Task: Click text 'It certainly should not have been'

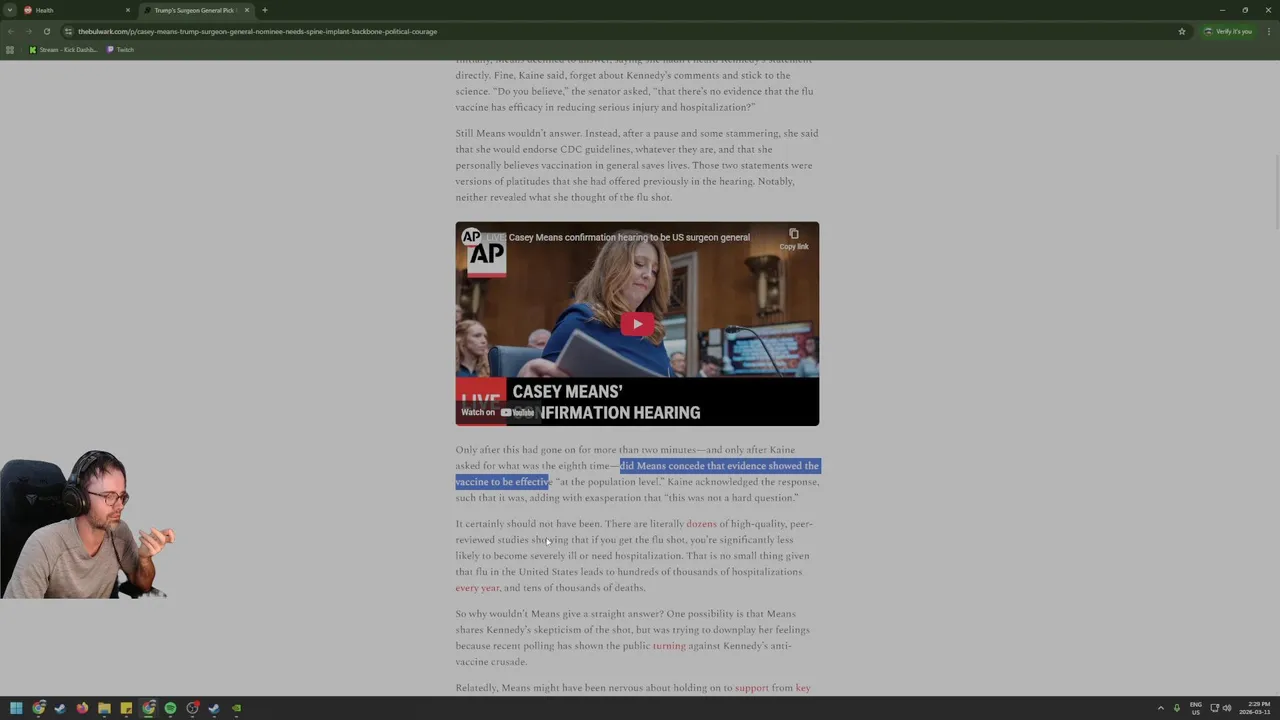Action: pyautogui.click(x=528, y=524)
